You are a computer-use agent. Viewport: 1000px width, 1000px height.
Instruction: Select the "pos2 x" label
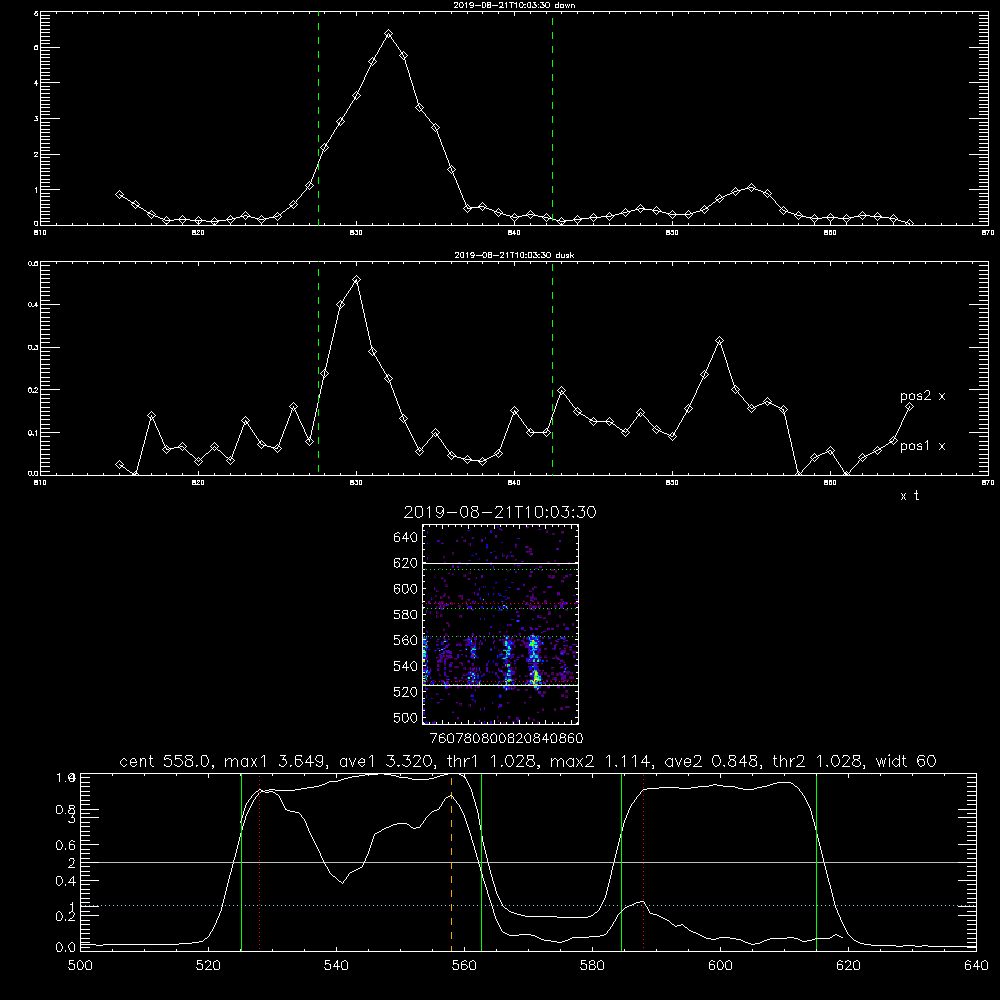[922, 396]
